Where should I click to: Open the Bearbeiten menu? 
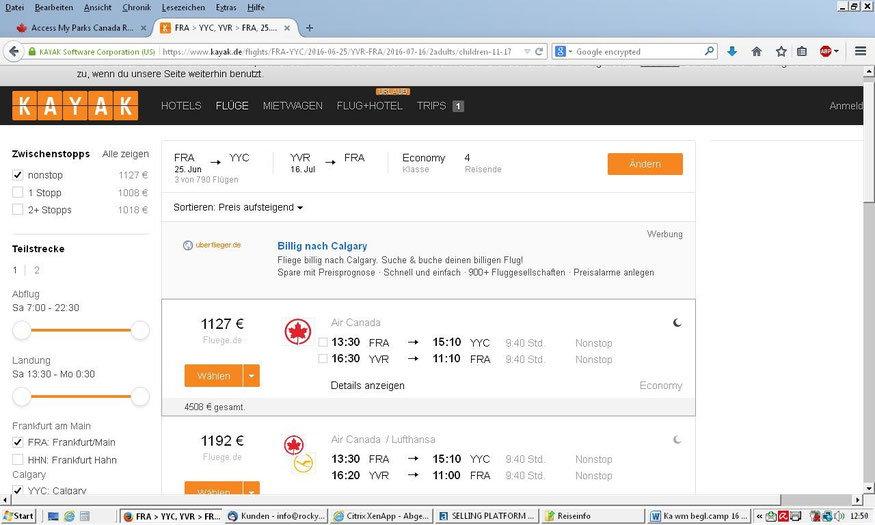(54, 7)
